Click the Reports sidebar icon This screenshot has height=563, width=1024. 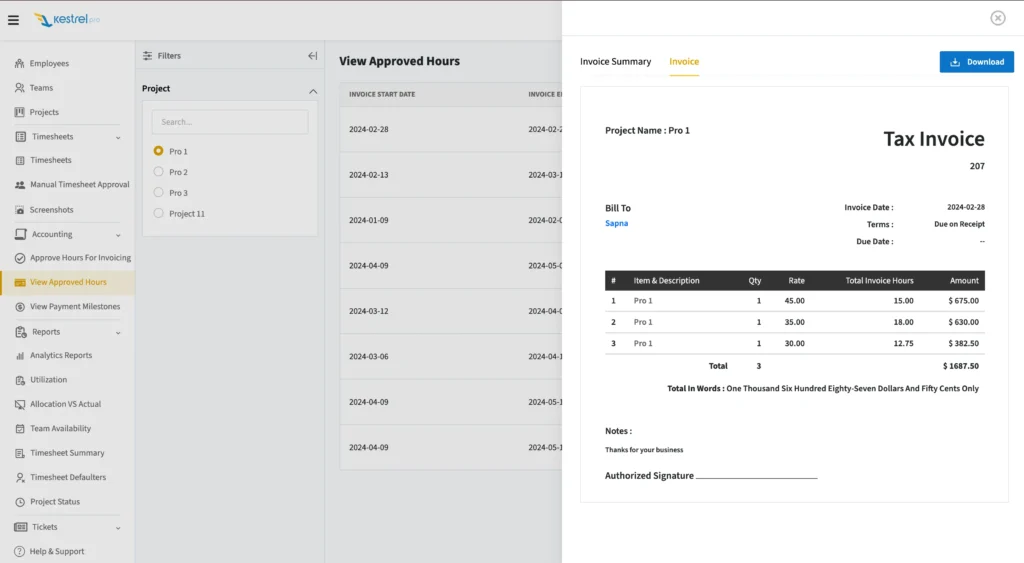click(21, 332)
